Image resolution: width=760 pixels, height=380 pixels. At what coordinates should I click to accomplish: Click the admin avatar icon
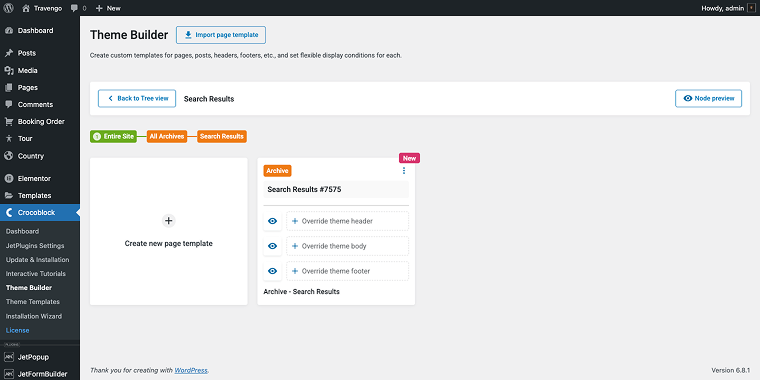pyautogui.click(x=751, y=8)
